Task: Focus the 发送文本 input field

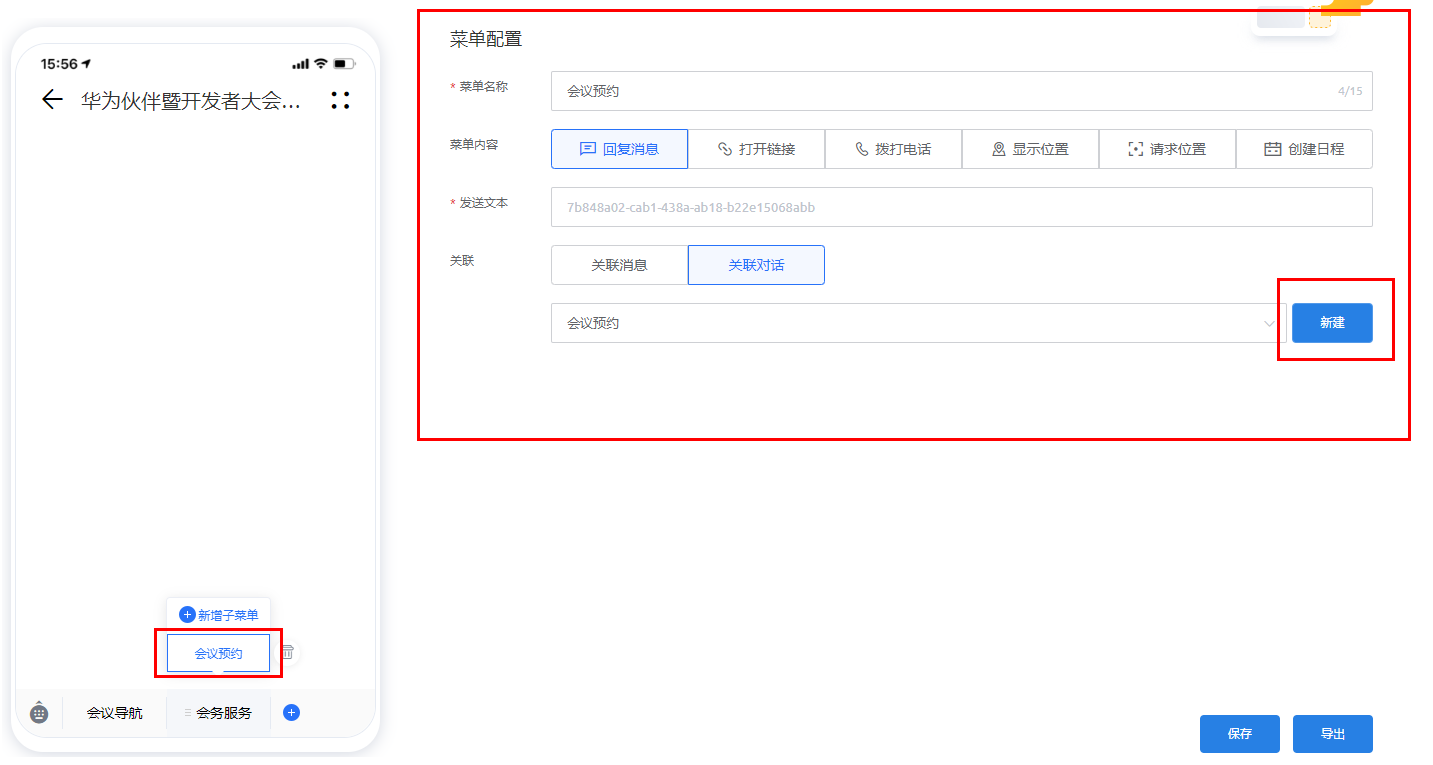Action: [961, 207]
